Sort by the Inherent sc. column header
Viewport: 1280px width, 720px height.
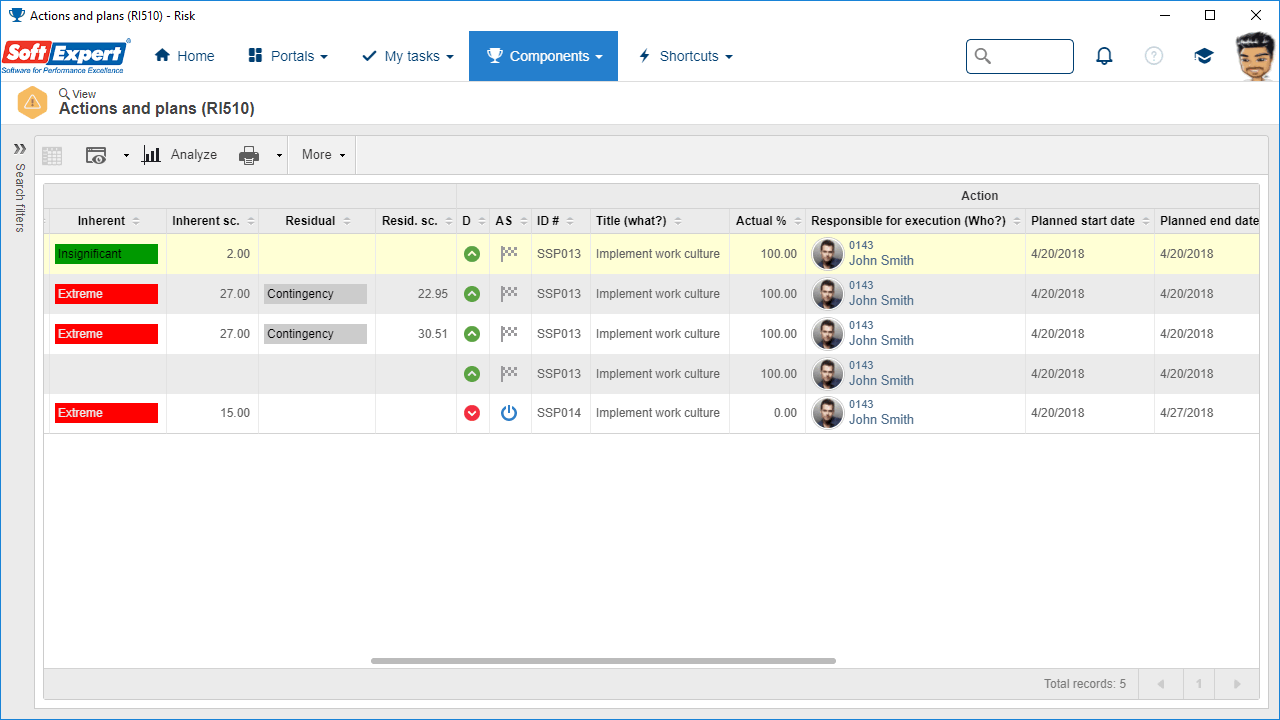[206, 221]
